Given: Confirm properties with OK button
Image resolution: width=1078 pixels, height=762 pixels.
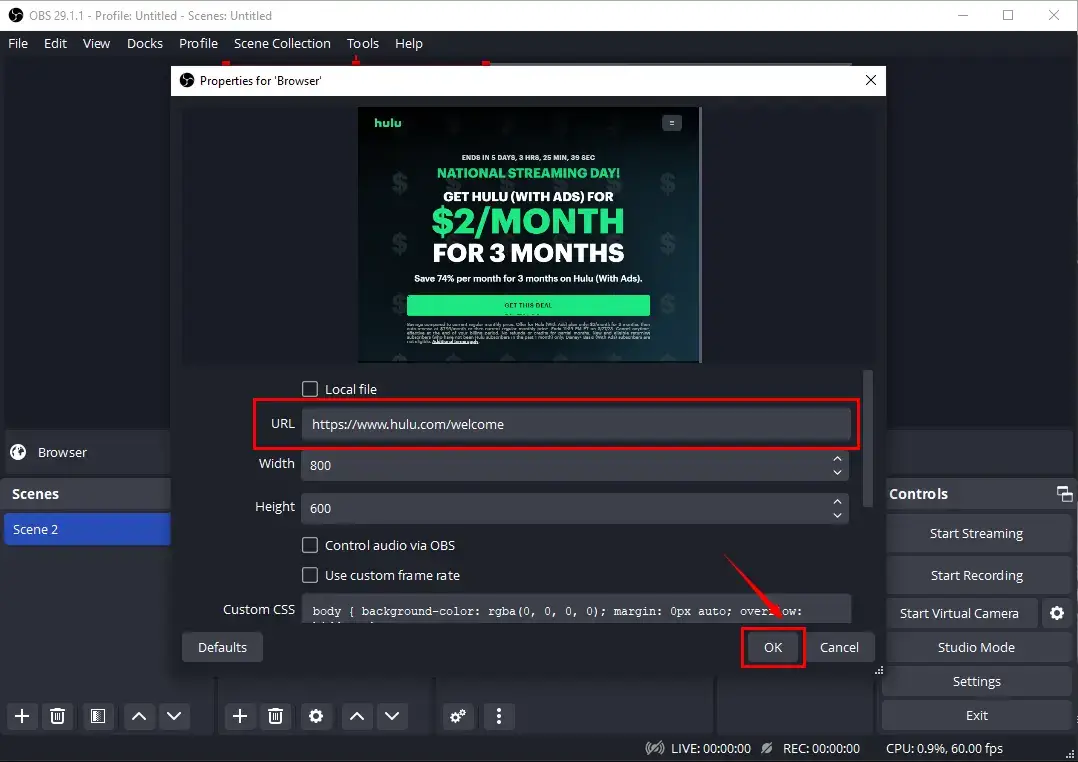Looking at the screenshot, I should point(773,647).
